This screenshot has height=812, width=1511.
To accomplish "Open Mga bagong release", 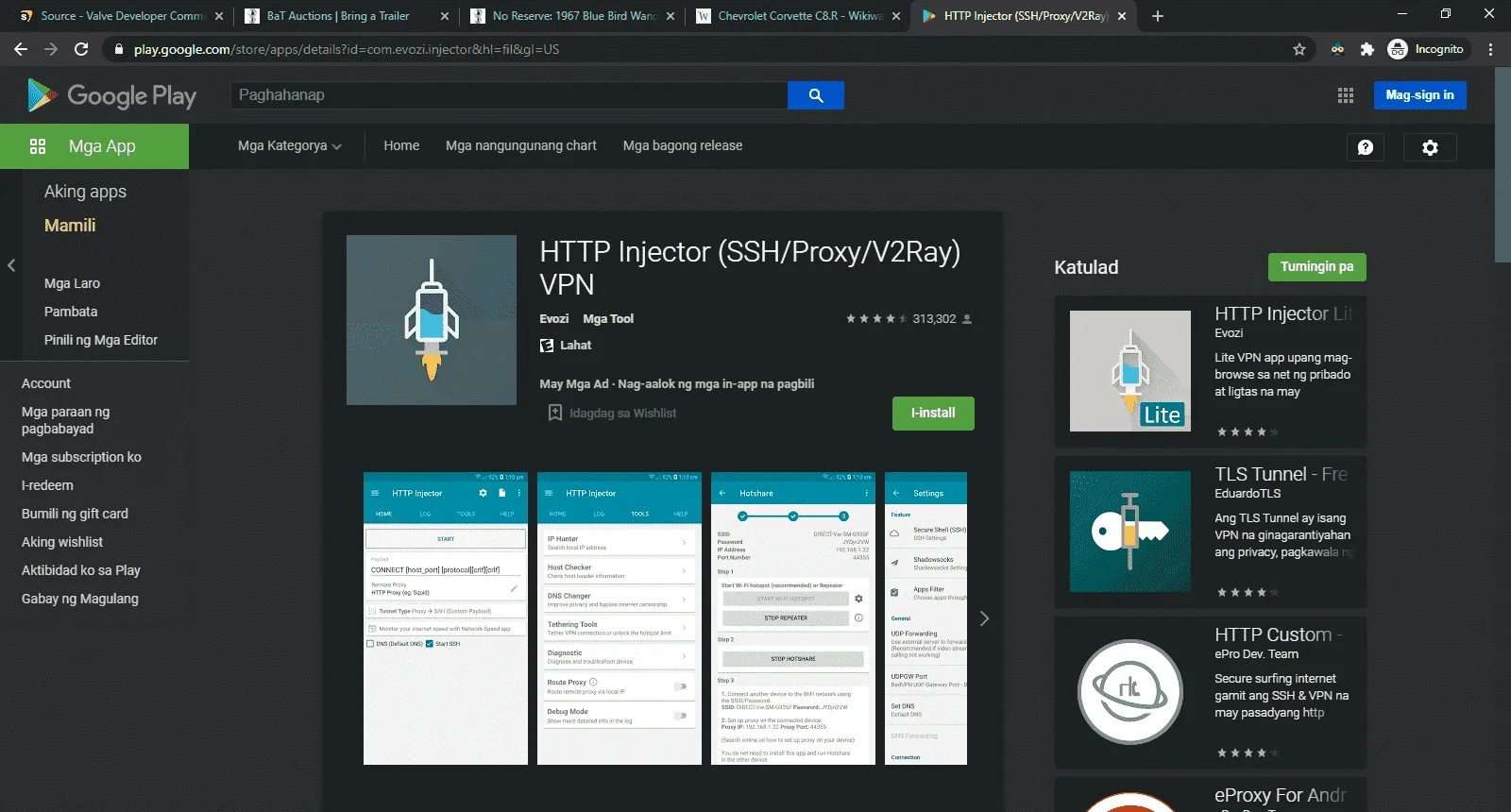I will pos(683,146).
